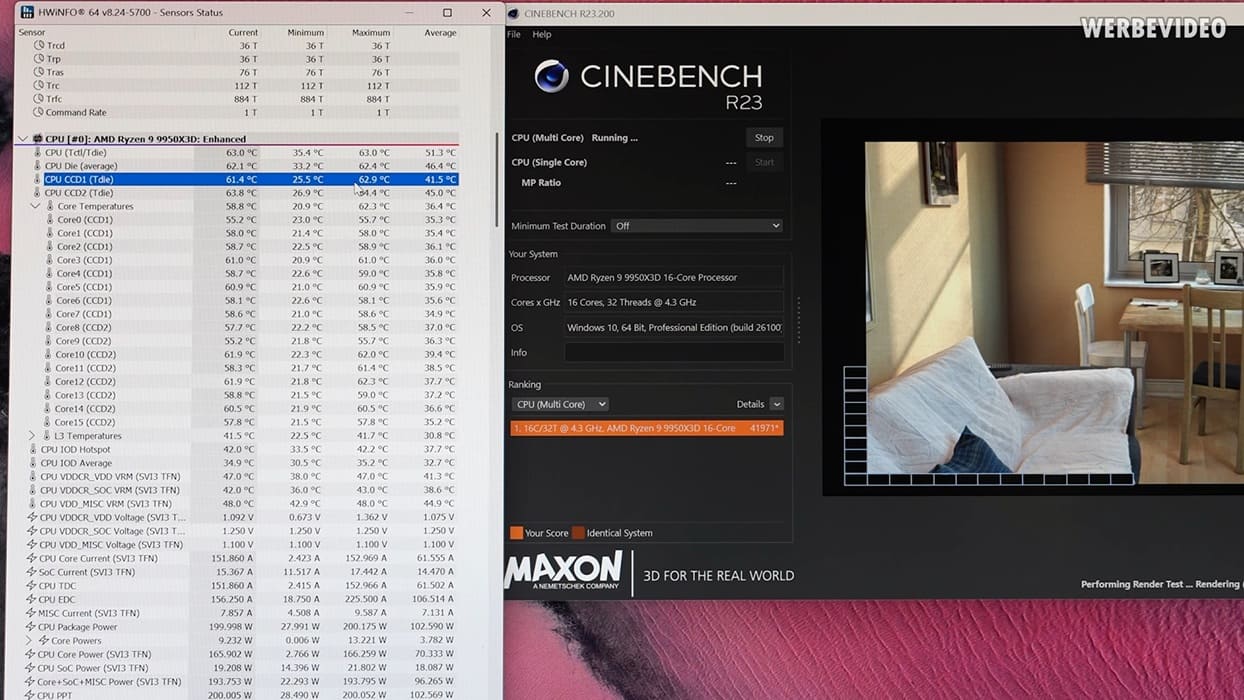
Task: Click lightning icon beside SoC Current
Action: point(32,572)
